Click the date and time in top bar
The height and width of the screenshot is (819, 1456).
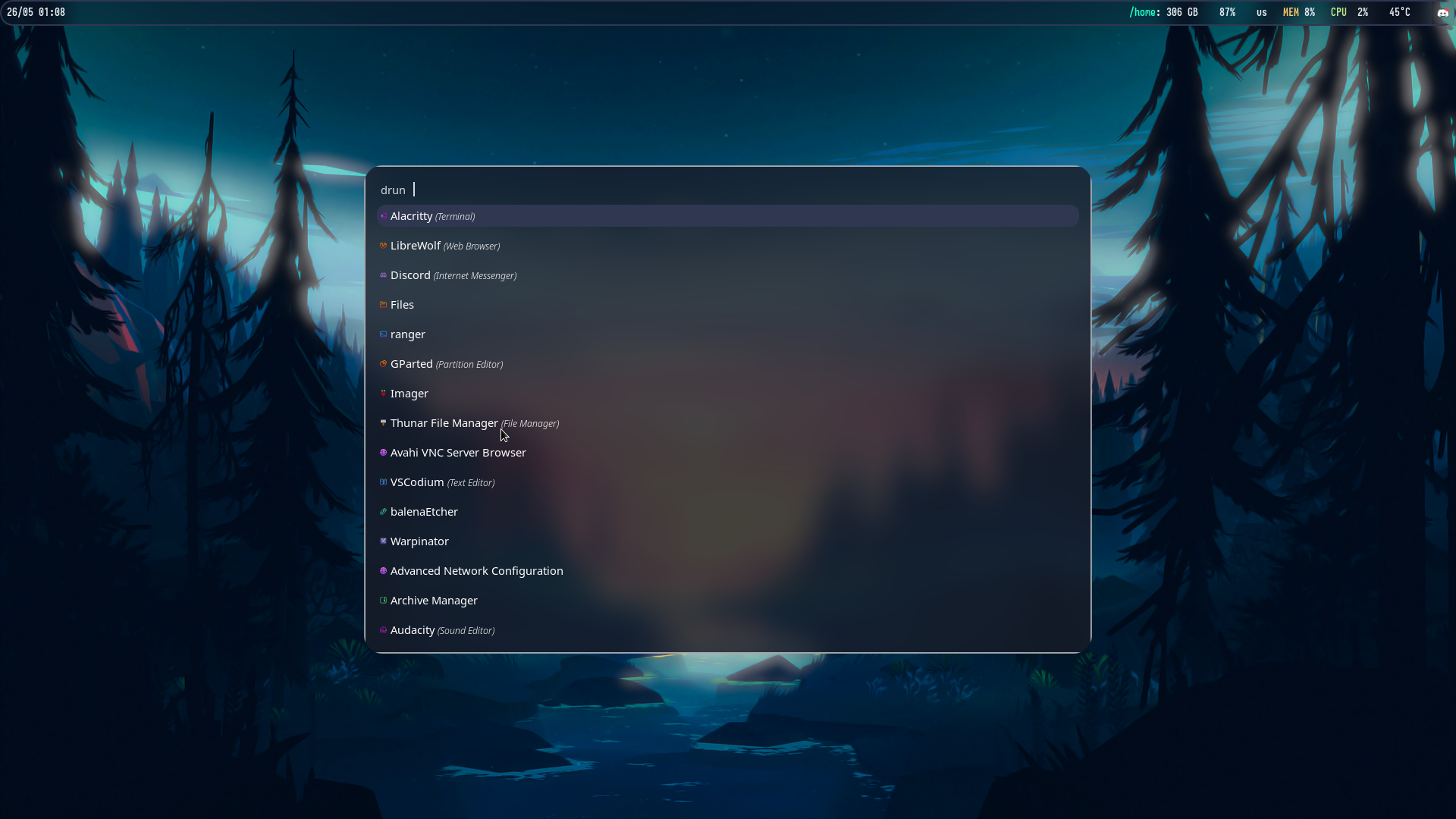[36, 12]
